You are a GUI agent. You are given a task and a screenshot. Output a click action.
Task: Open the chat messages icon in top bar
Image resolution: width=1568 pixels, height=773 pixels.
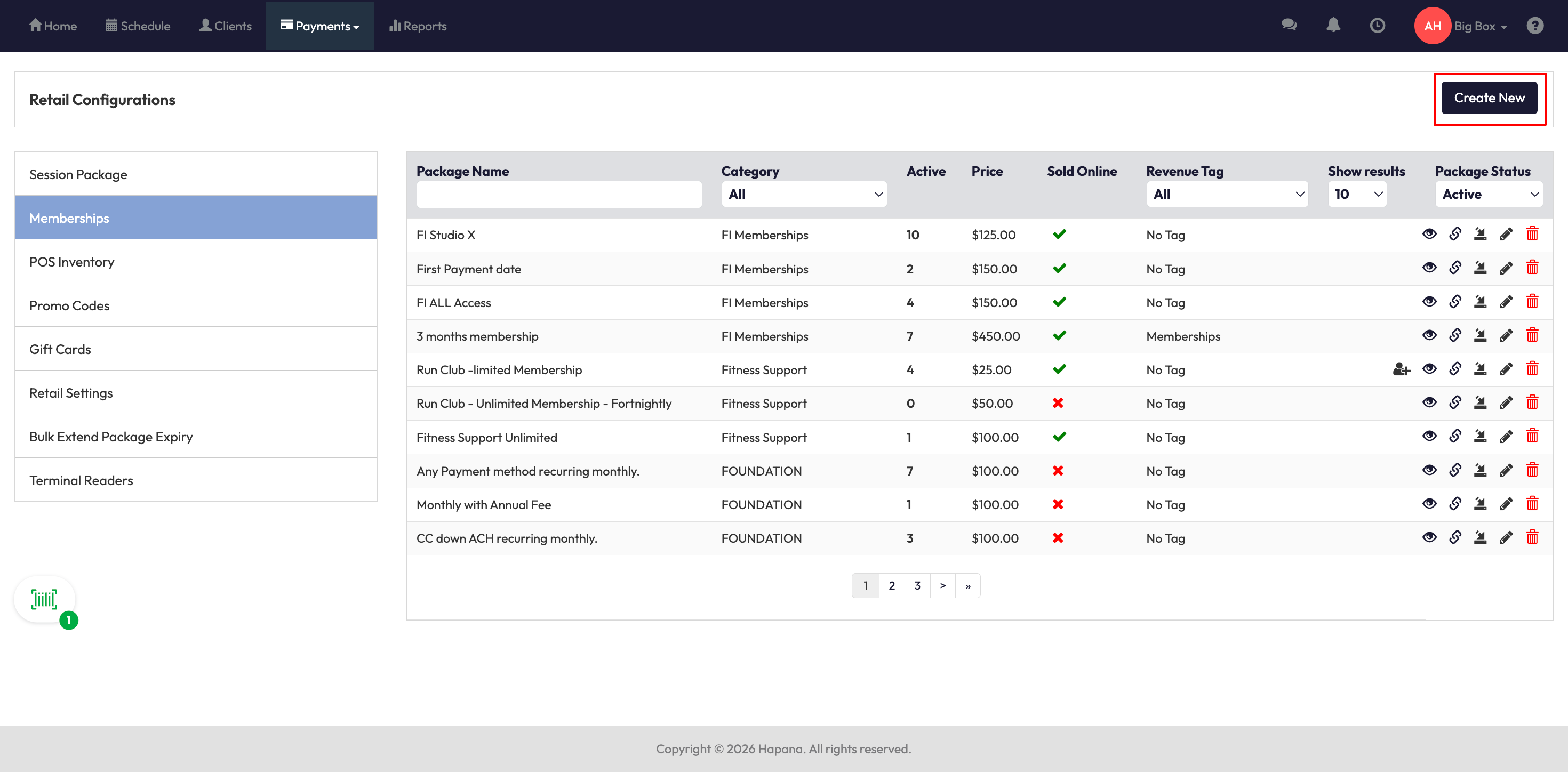tap(1289, 25)
